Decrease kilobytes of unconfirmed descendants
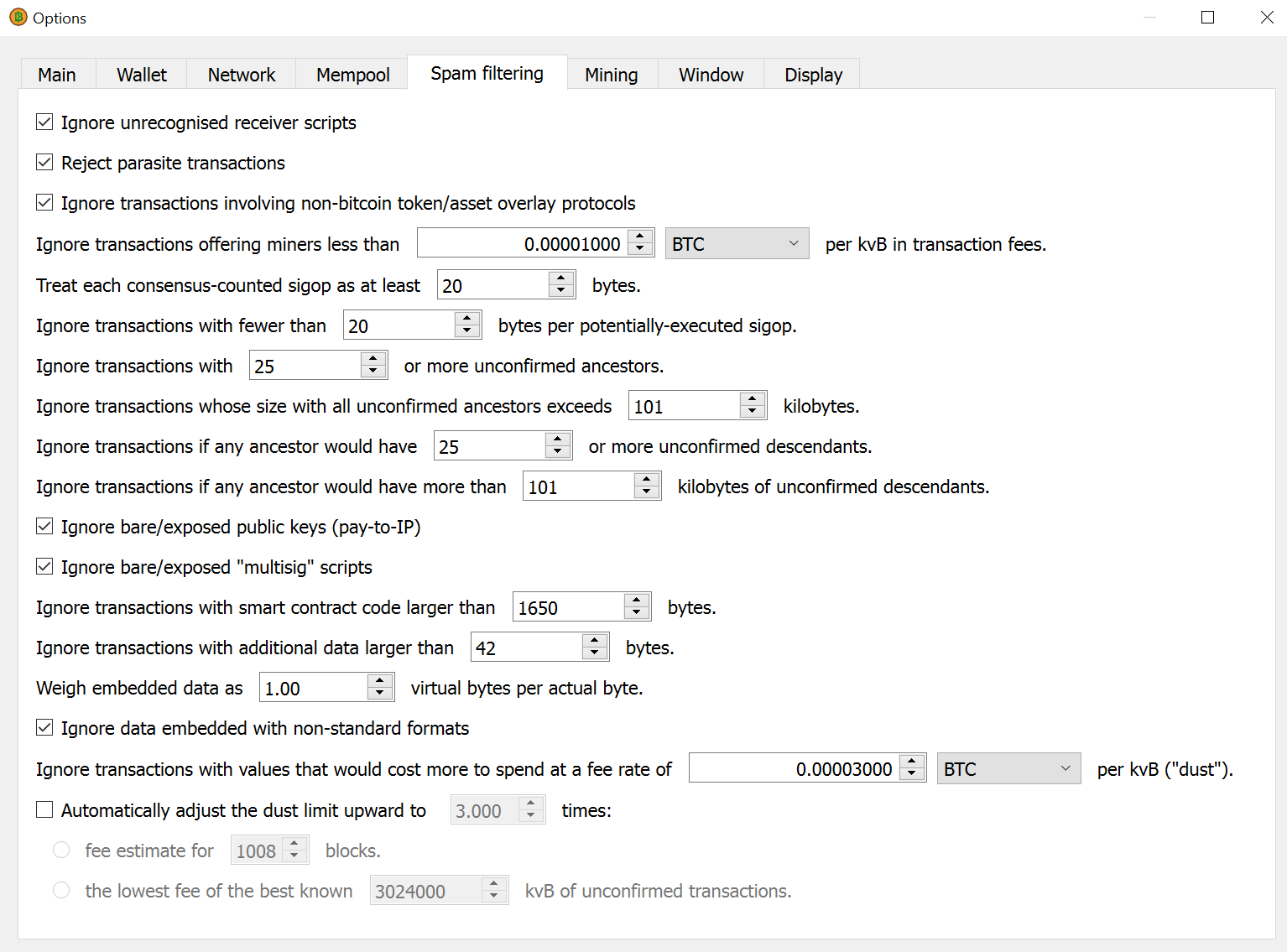1287x952 pixels. (x=647, y=493)
